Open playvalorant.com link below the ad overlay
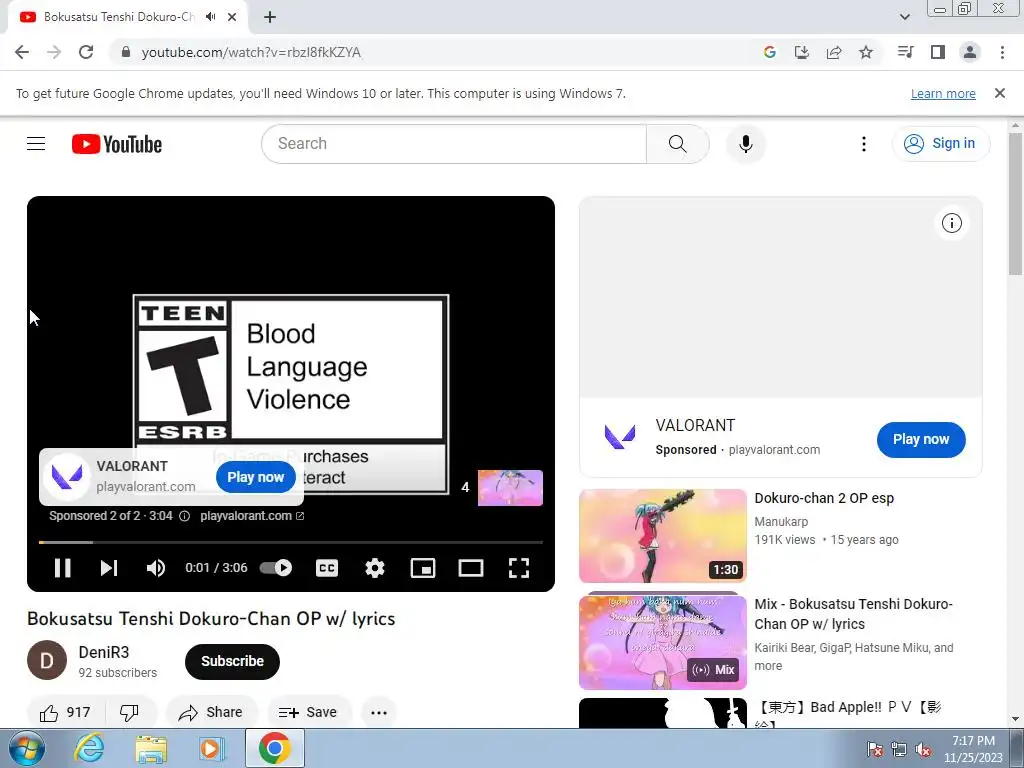This screenshot has height=768, width=1024. tap(252, 516)
